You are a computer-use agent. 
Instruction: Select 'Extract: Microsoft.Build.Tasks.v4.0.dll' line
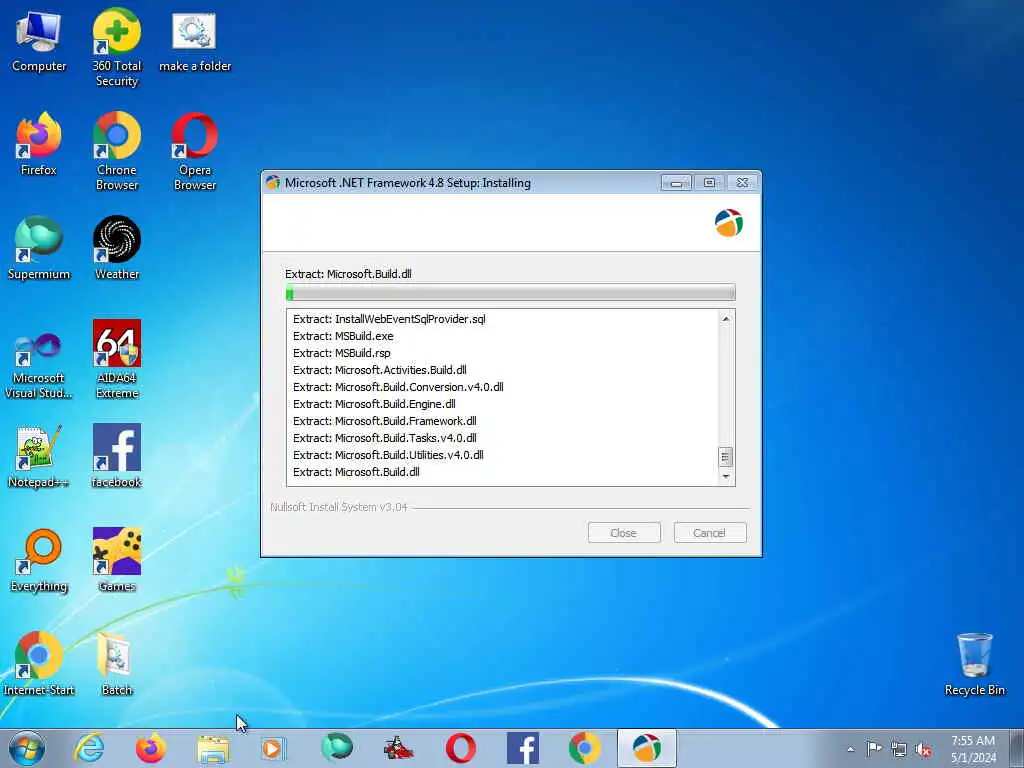coord(385,438)
